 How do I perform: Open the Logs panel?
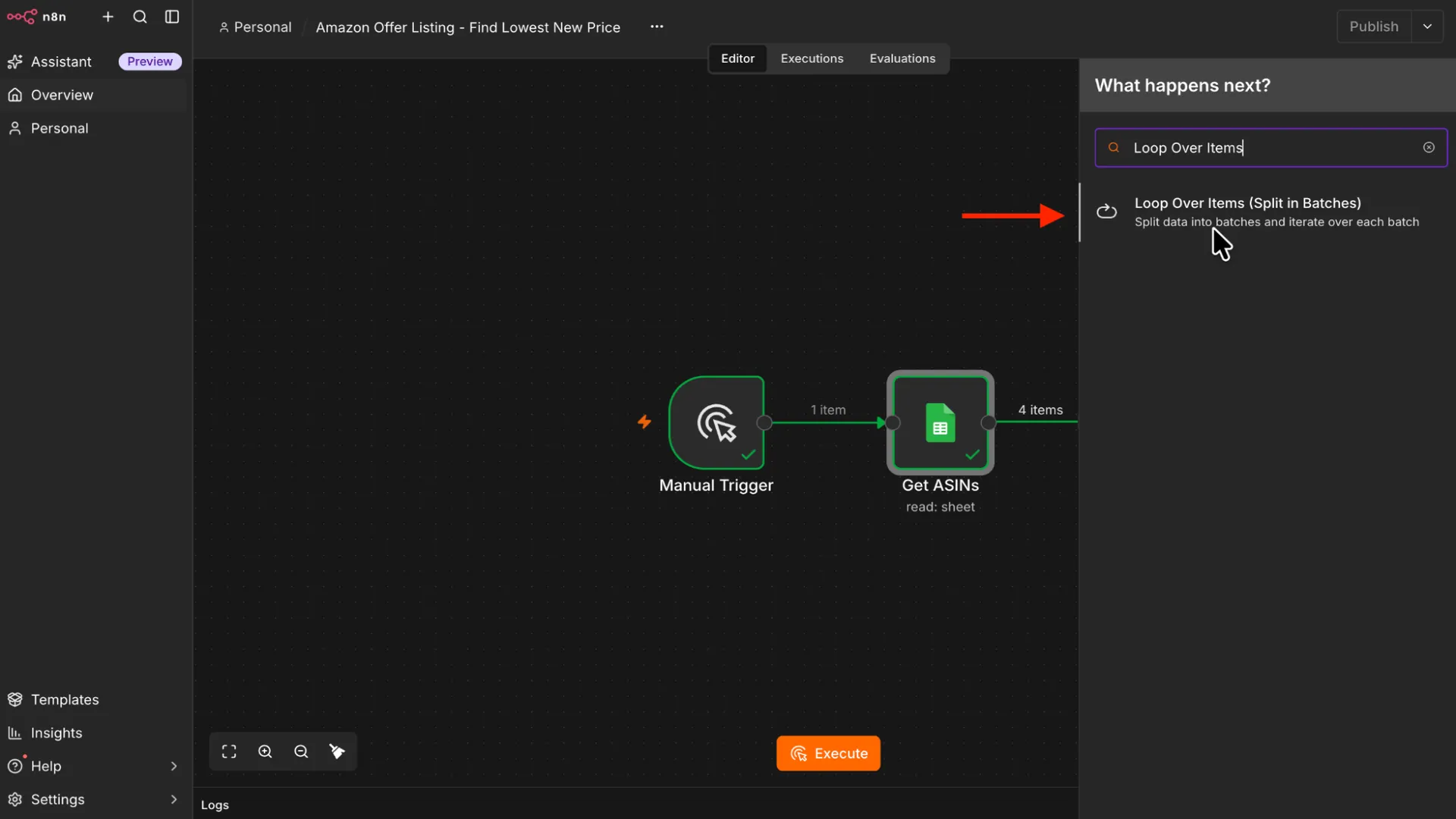tap(215, 805)
